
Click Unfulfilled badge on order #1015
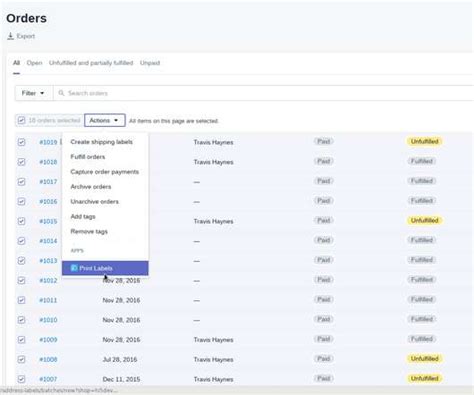pos(424,220)
